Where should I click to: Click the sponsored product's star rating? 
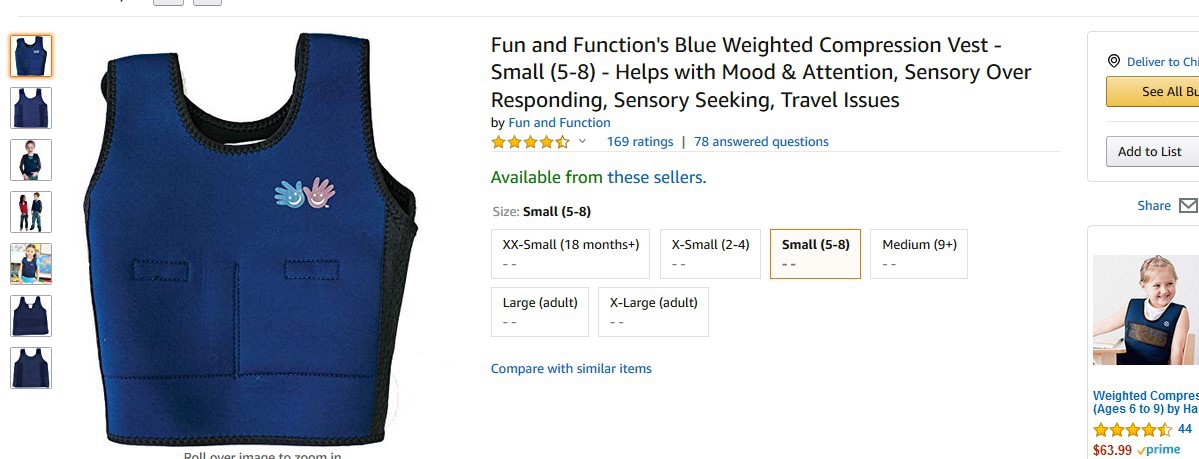(x=1132, y=429)
